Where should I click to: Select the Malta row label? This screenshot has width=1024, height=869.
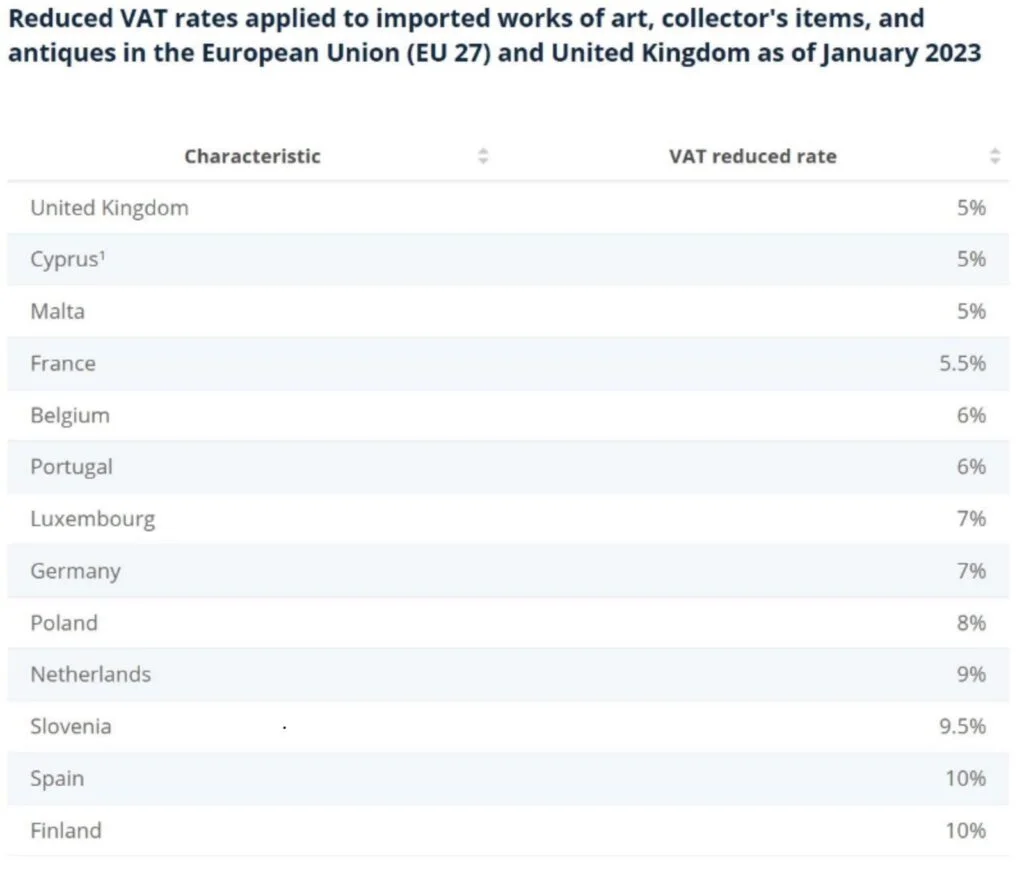point(57,311)
